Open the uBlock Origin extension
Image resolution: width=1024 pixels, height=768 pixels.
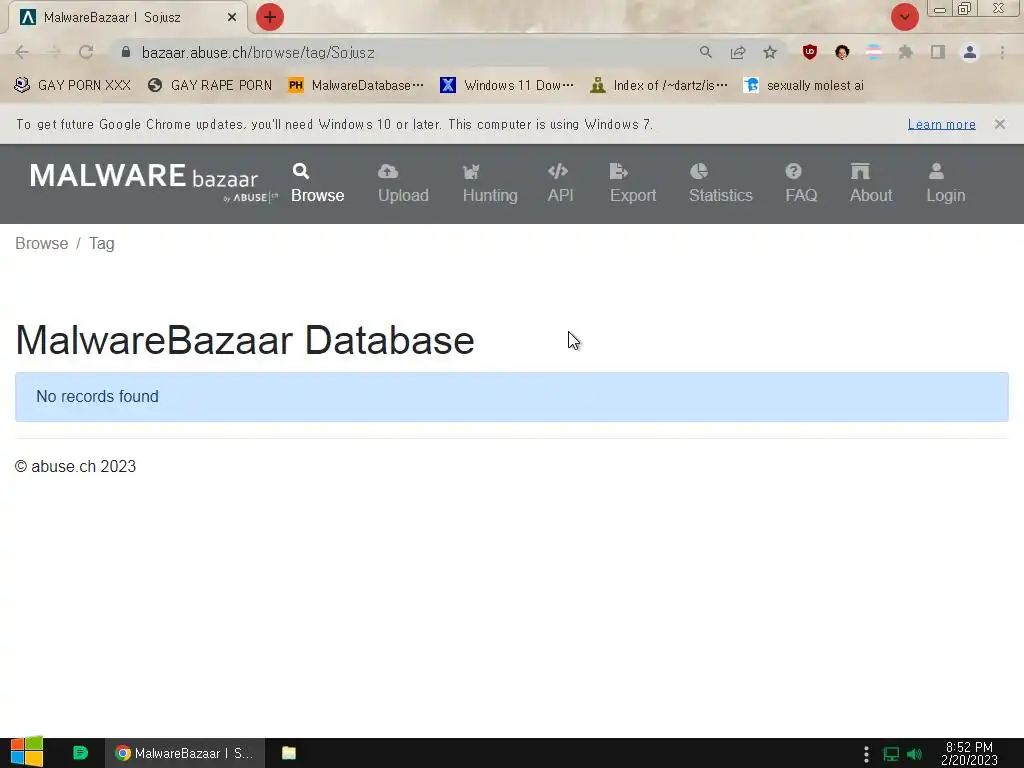(810, 52)
